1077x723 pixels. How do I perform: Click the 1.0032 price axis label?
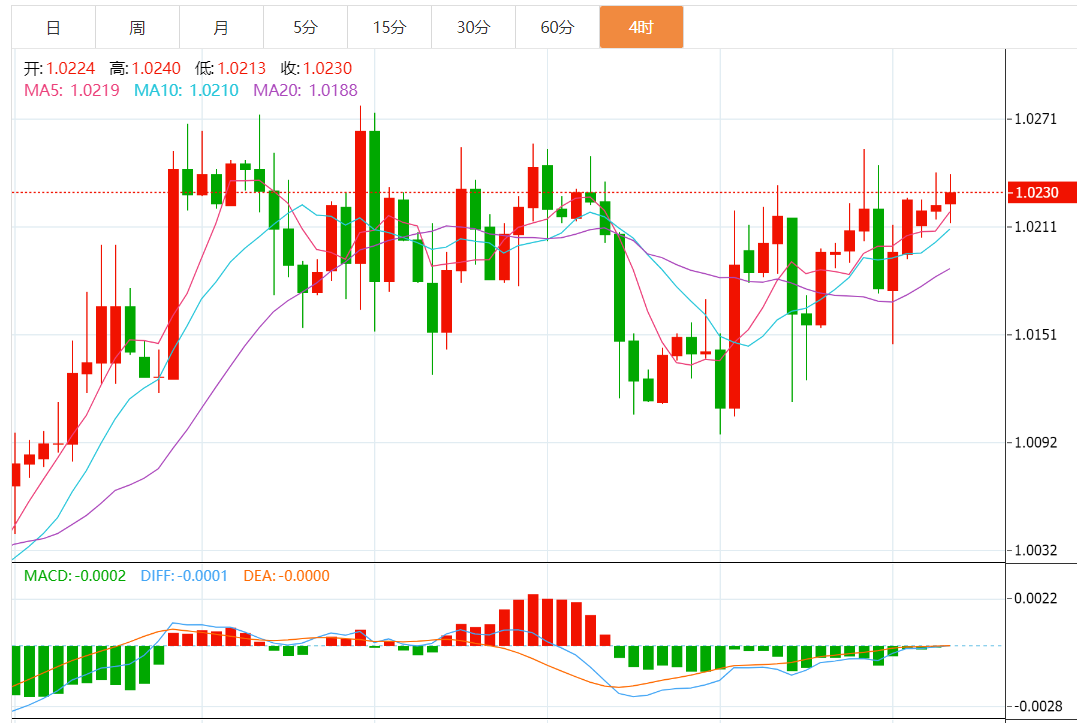(x=1036, y=550)
